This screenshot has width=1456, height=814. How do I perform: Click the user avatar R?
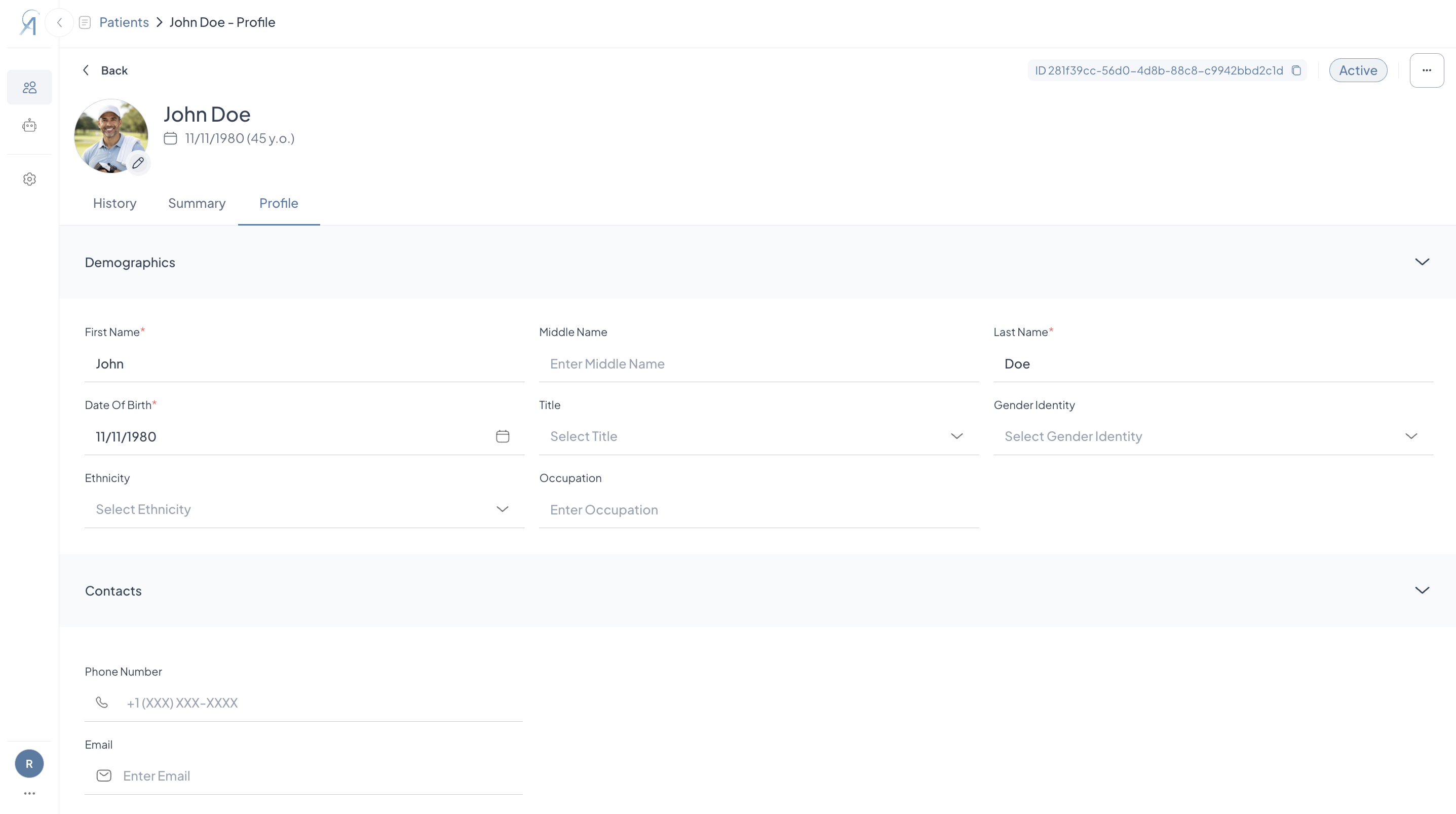point(29,764)
